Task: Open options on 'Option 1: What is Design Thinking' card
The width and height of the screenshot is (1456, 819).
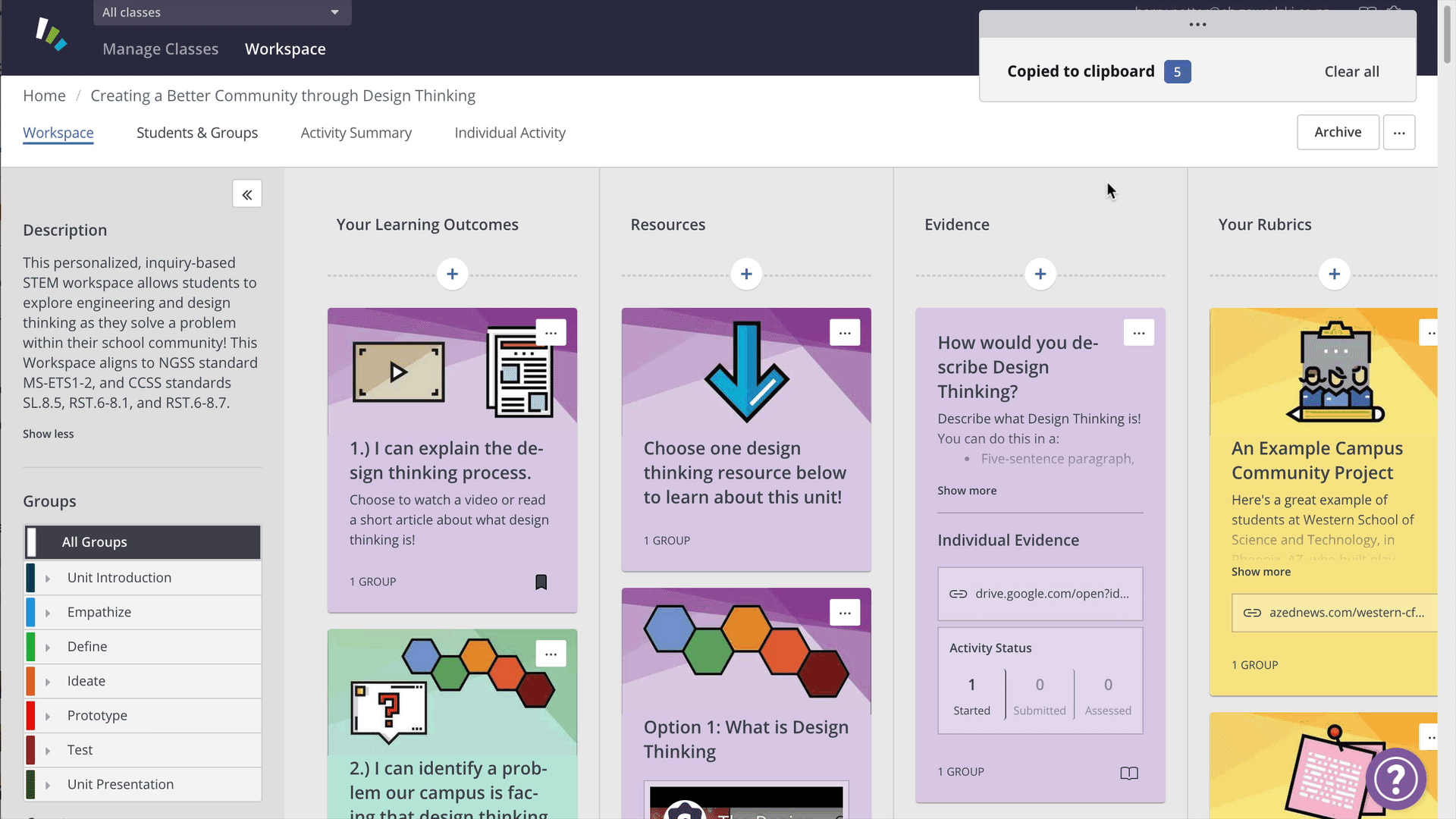Action: pyautogui.click(x=845, y=613)
